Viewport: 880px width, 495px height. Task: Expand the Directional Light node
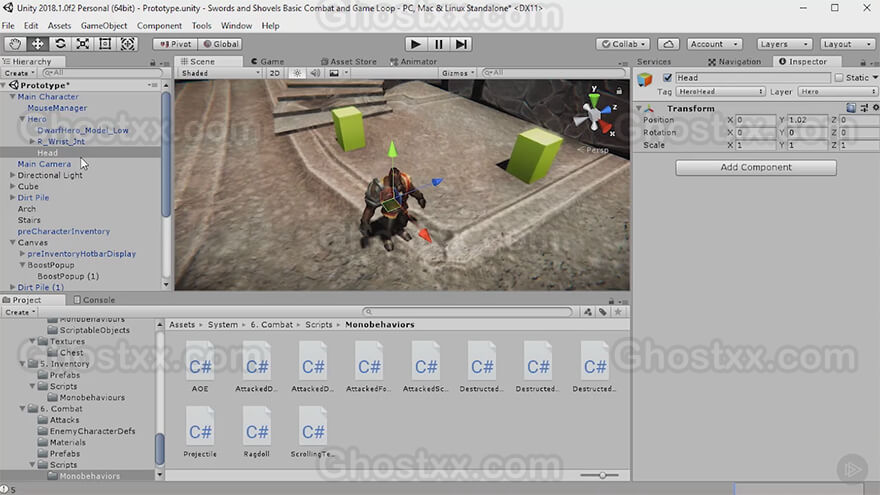12,175
